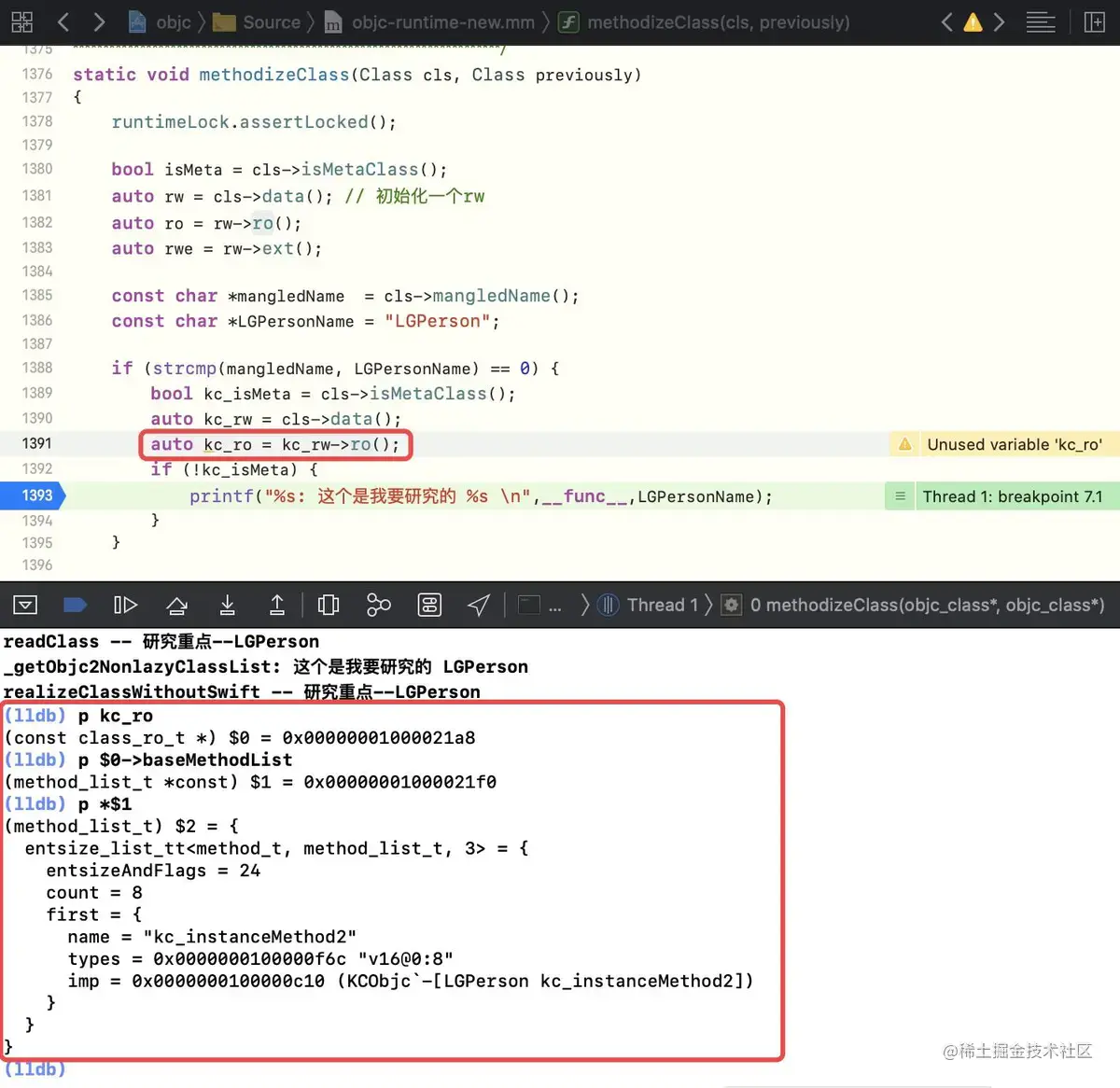Open the Source folder breadcrumb

click(257, 21)
